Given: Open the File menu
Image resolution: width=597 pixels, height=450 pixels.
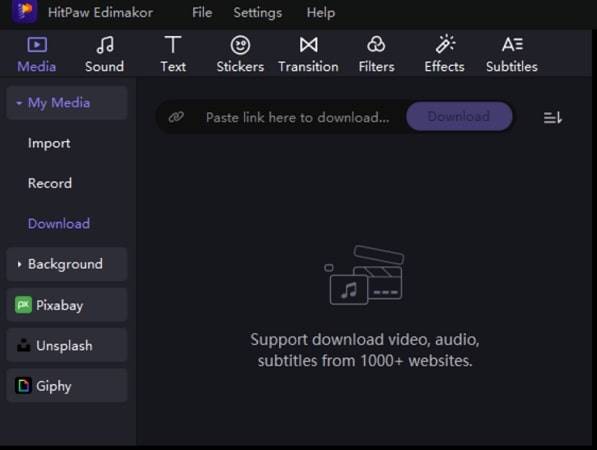Looking at the screenshot, I should tap(202, 13).
